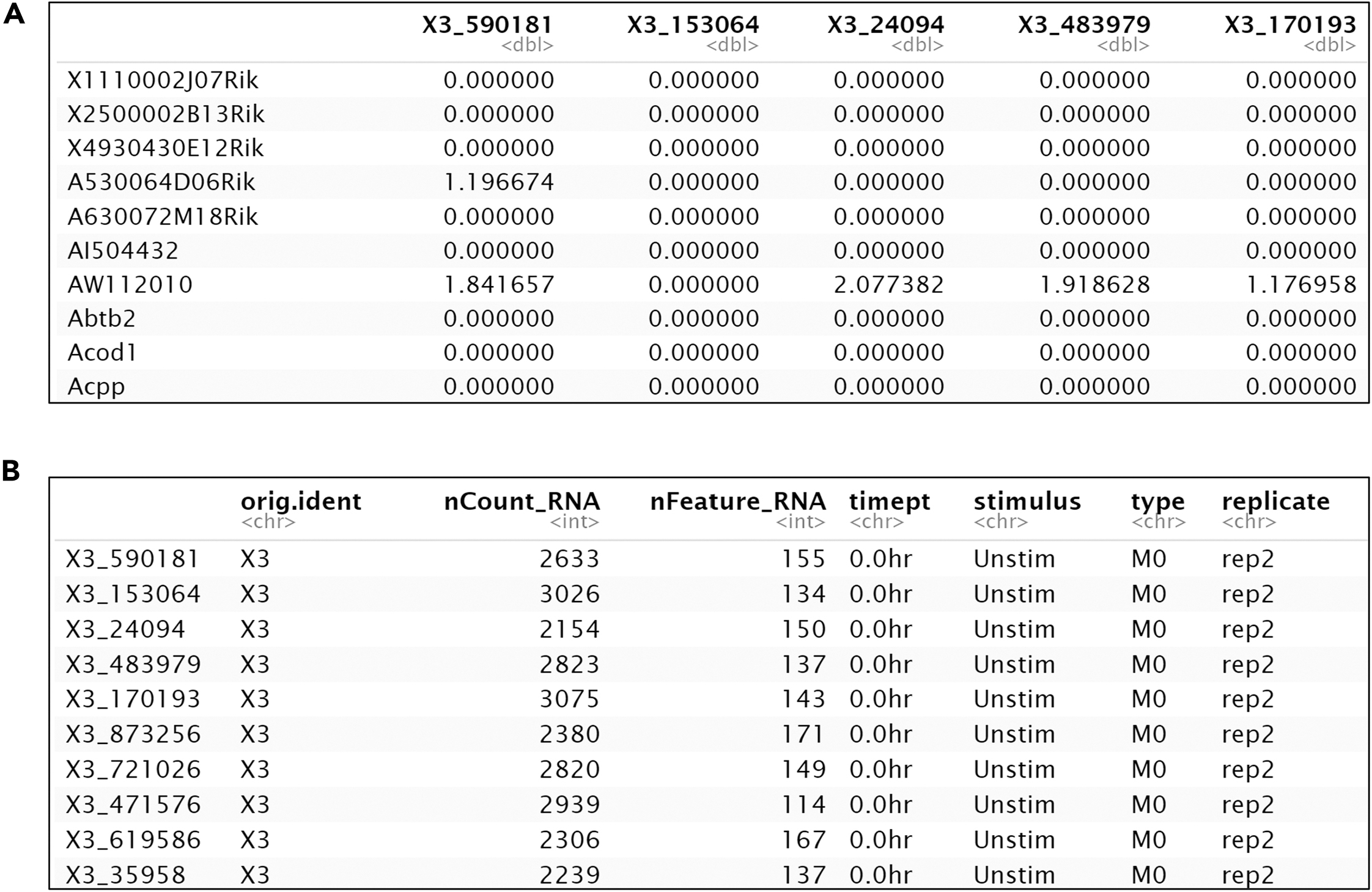Click the value 1.841657 for AW112010
Viewport: 1372px width, 892px height.
(501, 284)
